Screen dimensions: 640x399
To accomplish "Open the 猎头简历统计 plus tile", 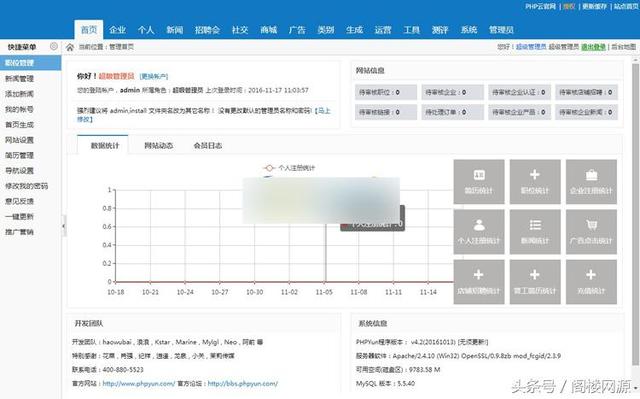I will click(x=535, y=282).
